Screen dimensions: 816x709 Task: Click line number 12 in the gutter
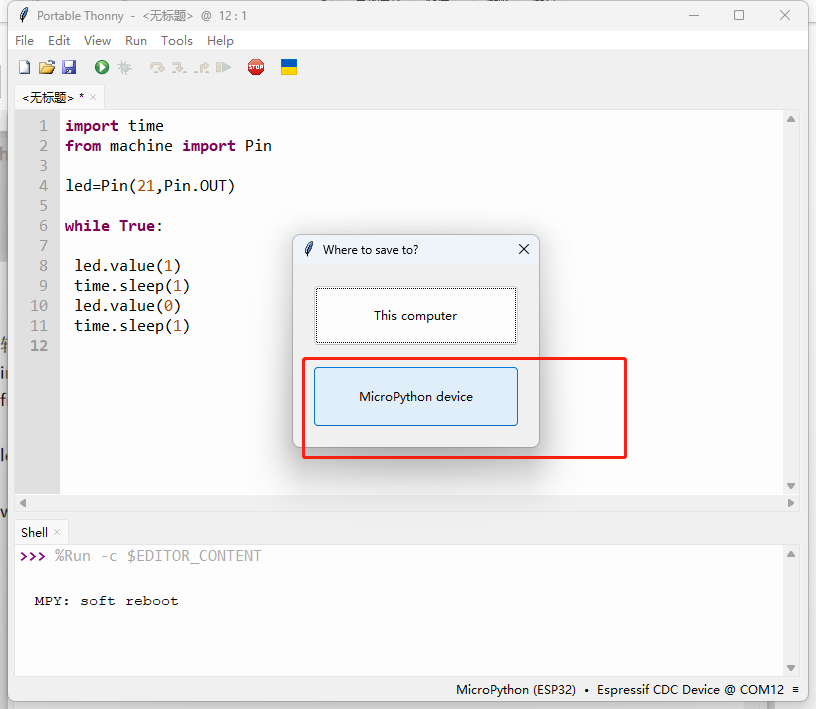click(39, 346)
